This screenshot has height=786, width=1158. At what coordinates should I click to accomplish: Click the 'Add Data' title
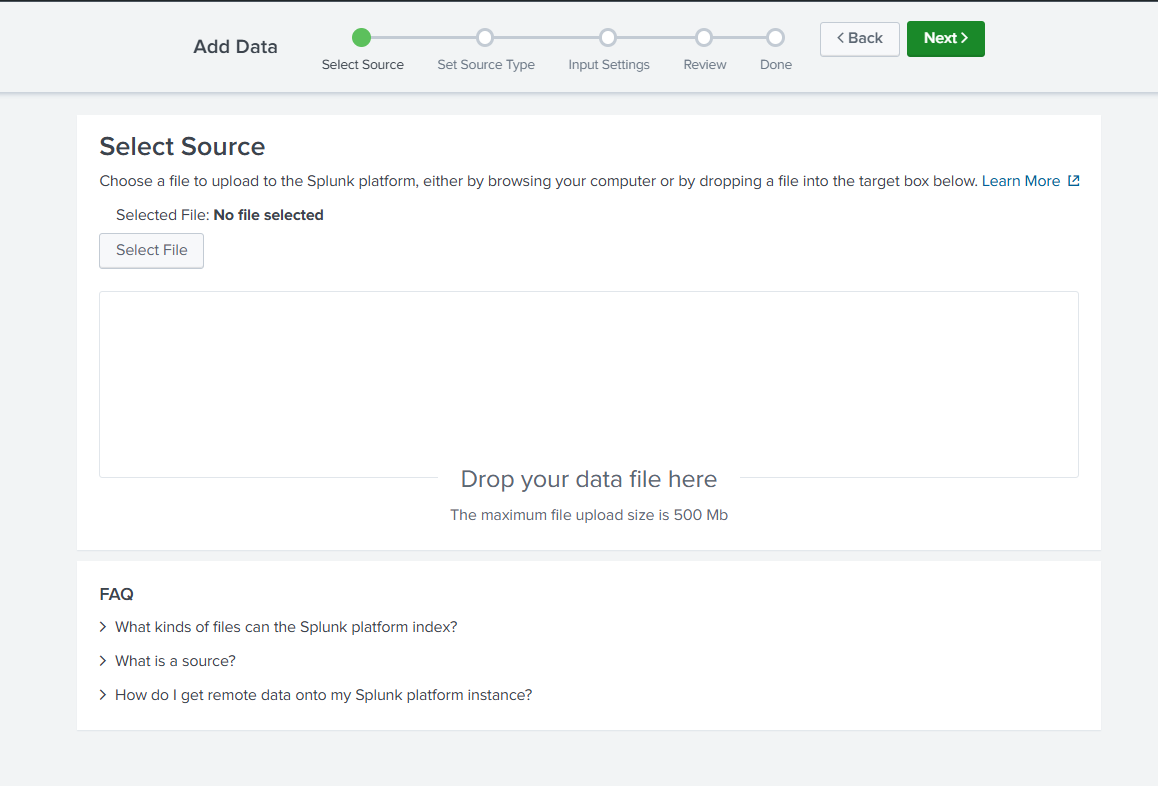click(236, 47)
